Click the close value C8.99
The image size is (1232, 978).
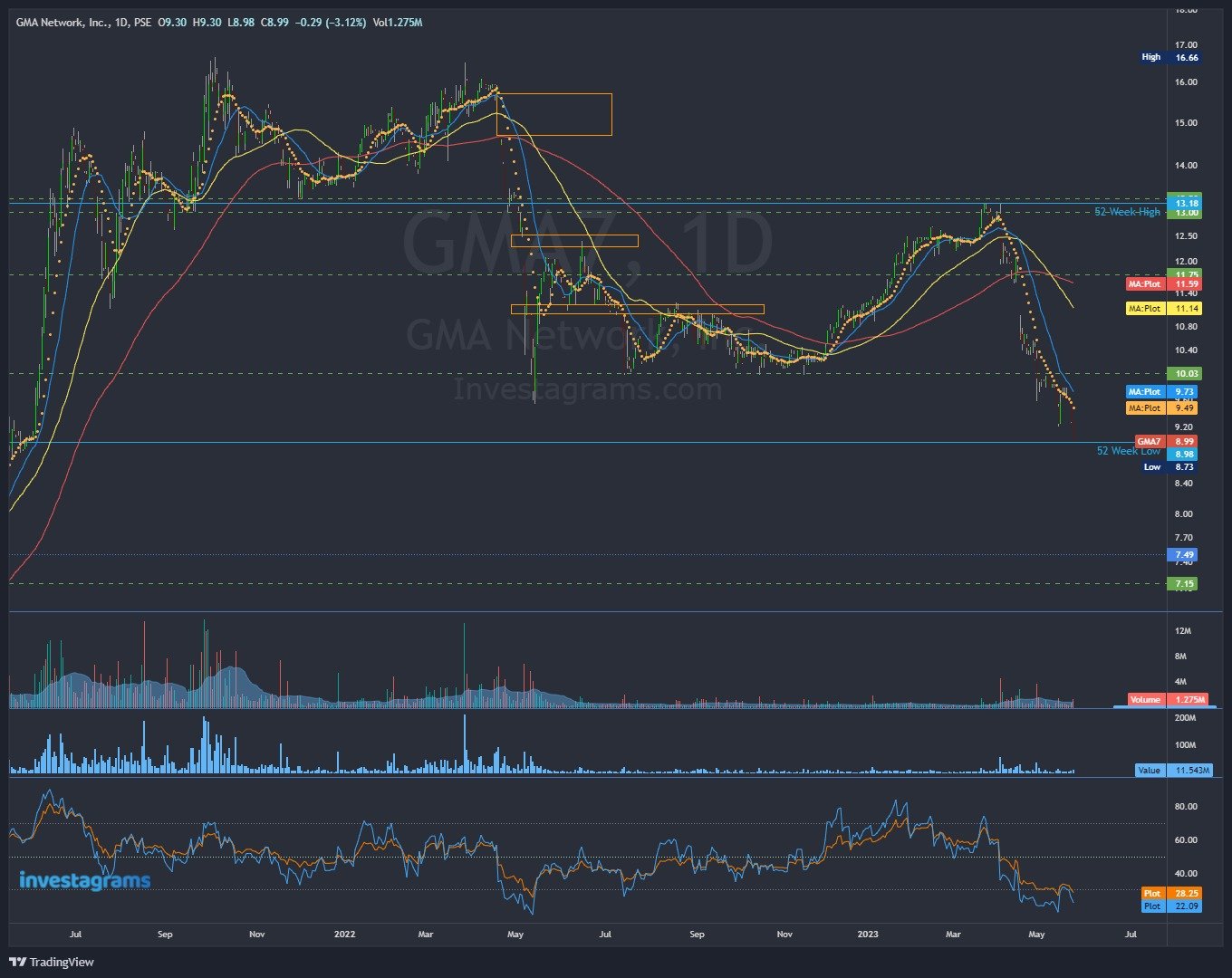pyautogui.click(x=274, y=21)
